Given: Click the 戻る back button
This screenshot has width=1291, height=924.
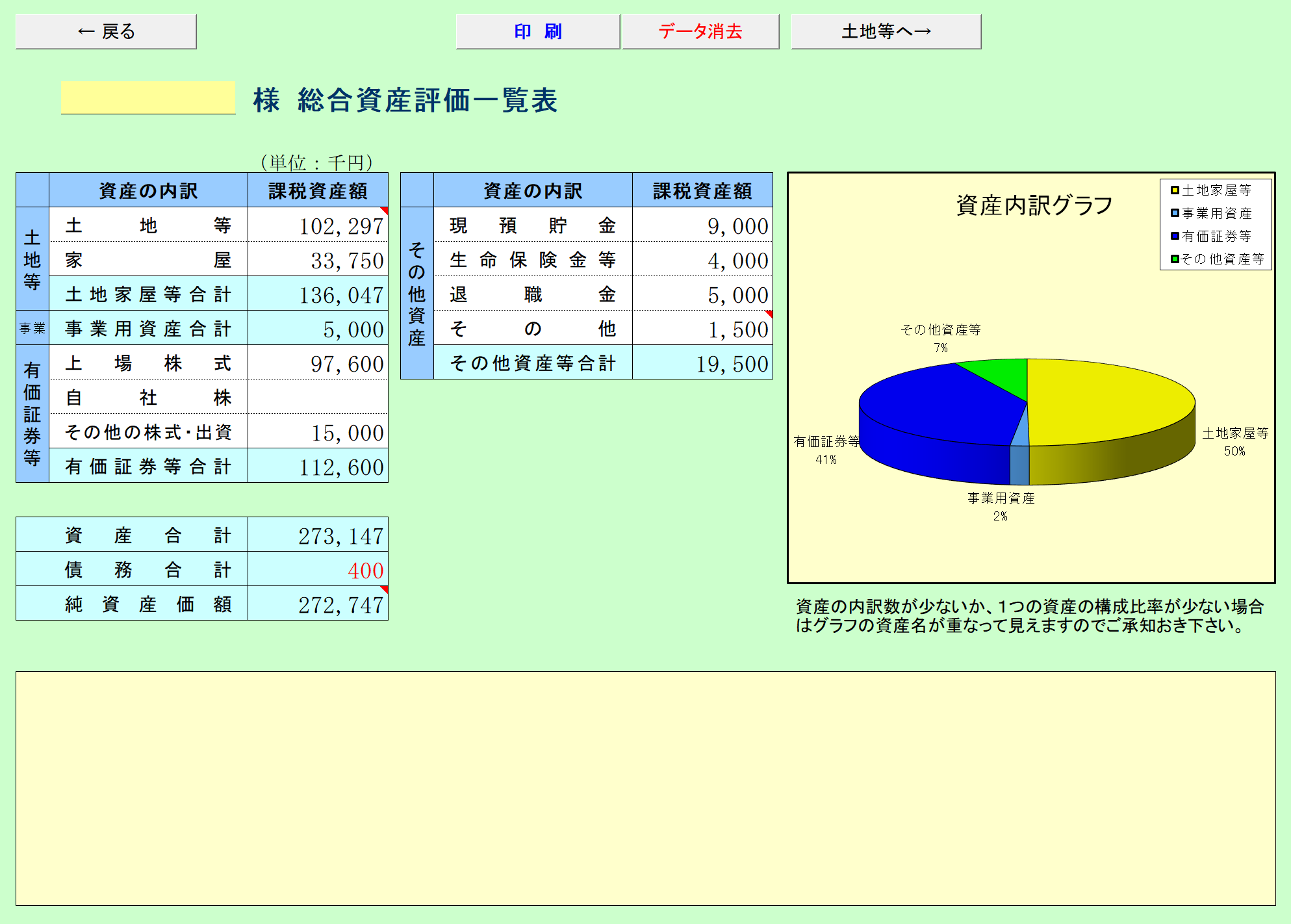Looking at the screenshot, I should 106,31.
